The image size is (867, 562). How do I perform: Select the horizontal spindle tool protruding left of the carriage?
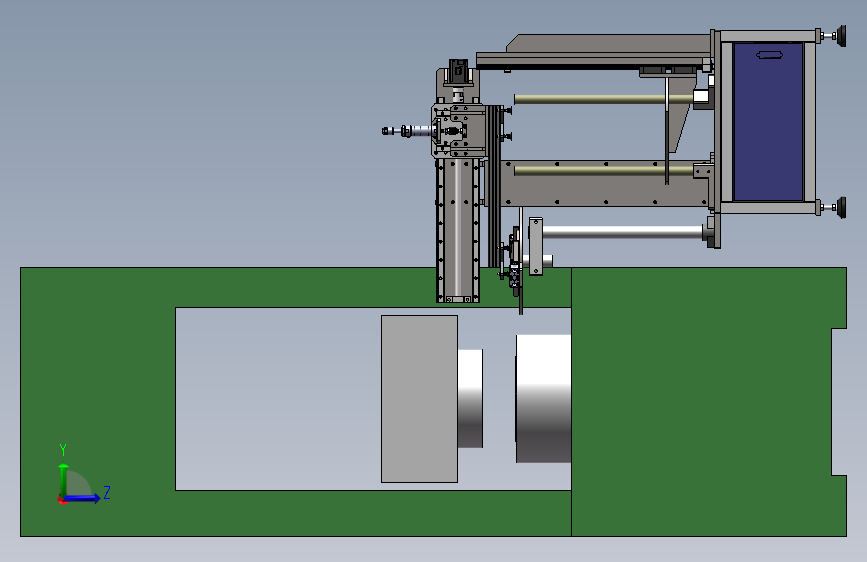[x=408, y=131]
